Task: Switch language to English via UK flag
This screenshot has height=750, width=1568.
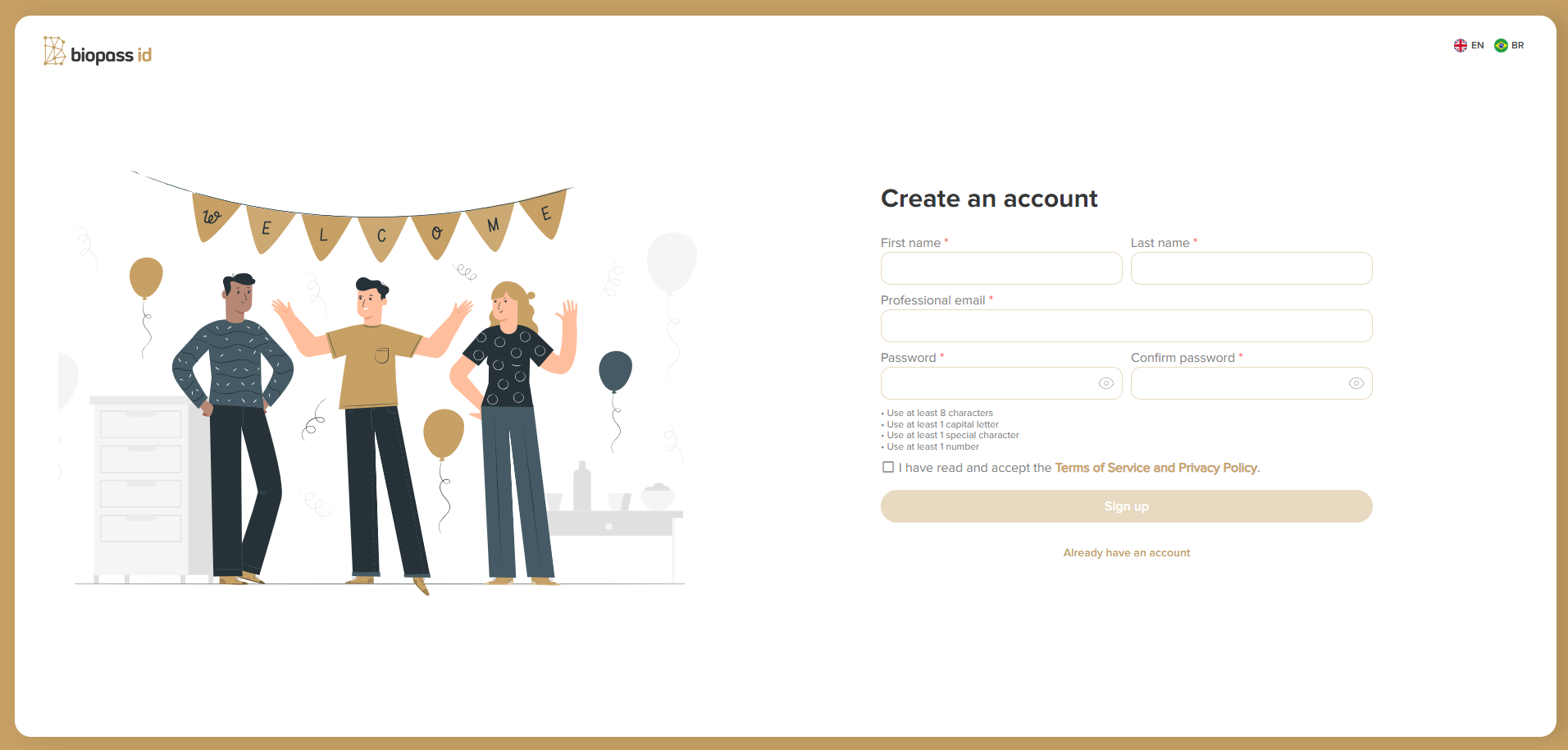Action: (1460, 45)
